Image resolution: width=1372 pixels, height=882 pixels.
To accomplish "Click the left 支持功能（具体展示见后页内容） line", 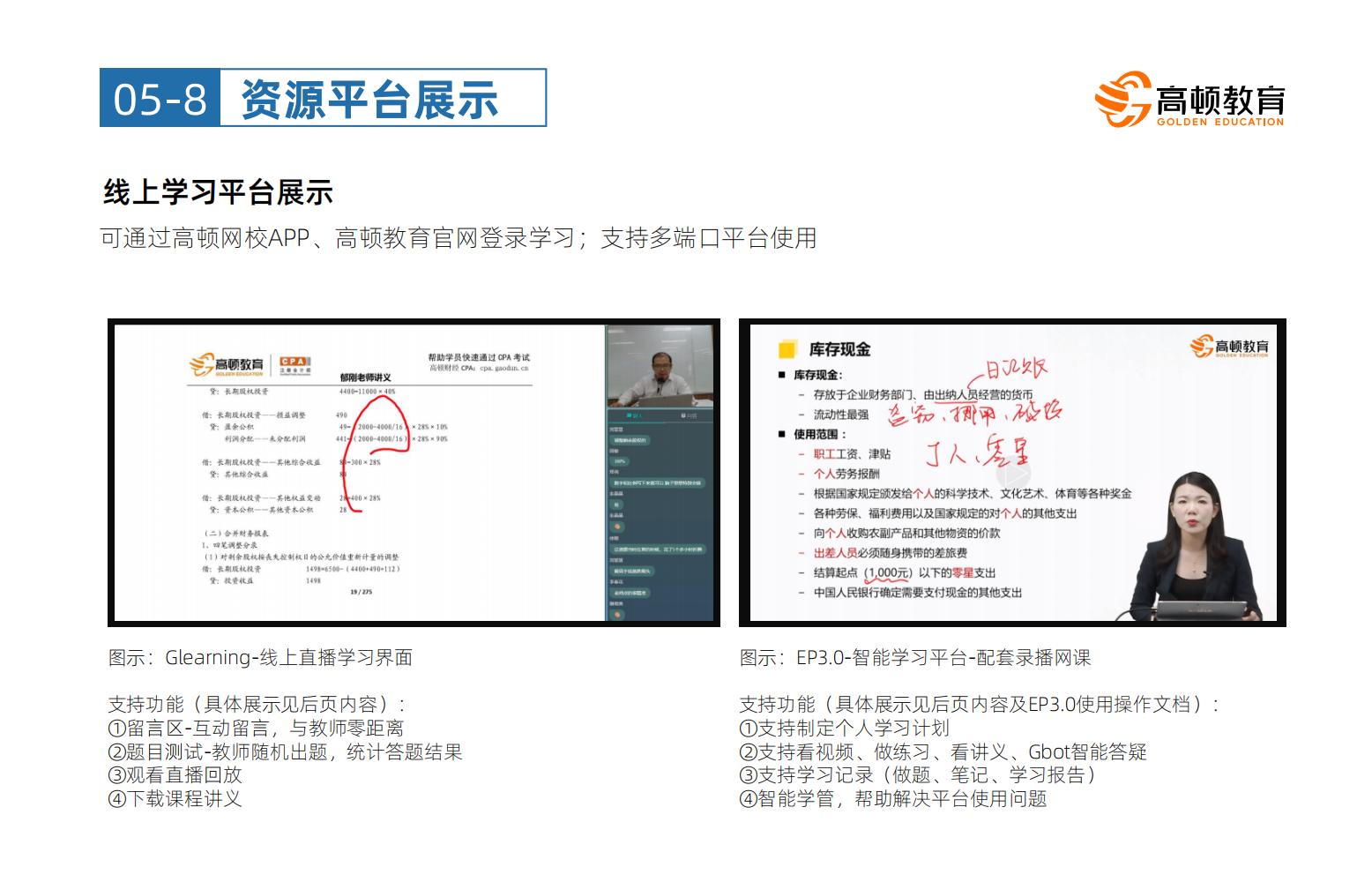I will point(257,705).
